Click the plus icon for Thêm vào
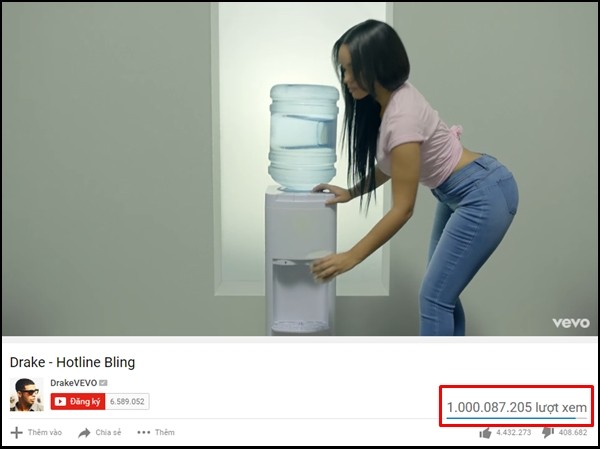This screenshot has height=449, width=600. coord(16,433)
